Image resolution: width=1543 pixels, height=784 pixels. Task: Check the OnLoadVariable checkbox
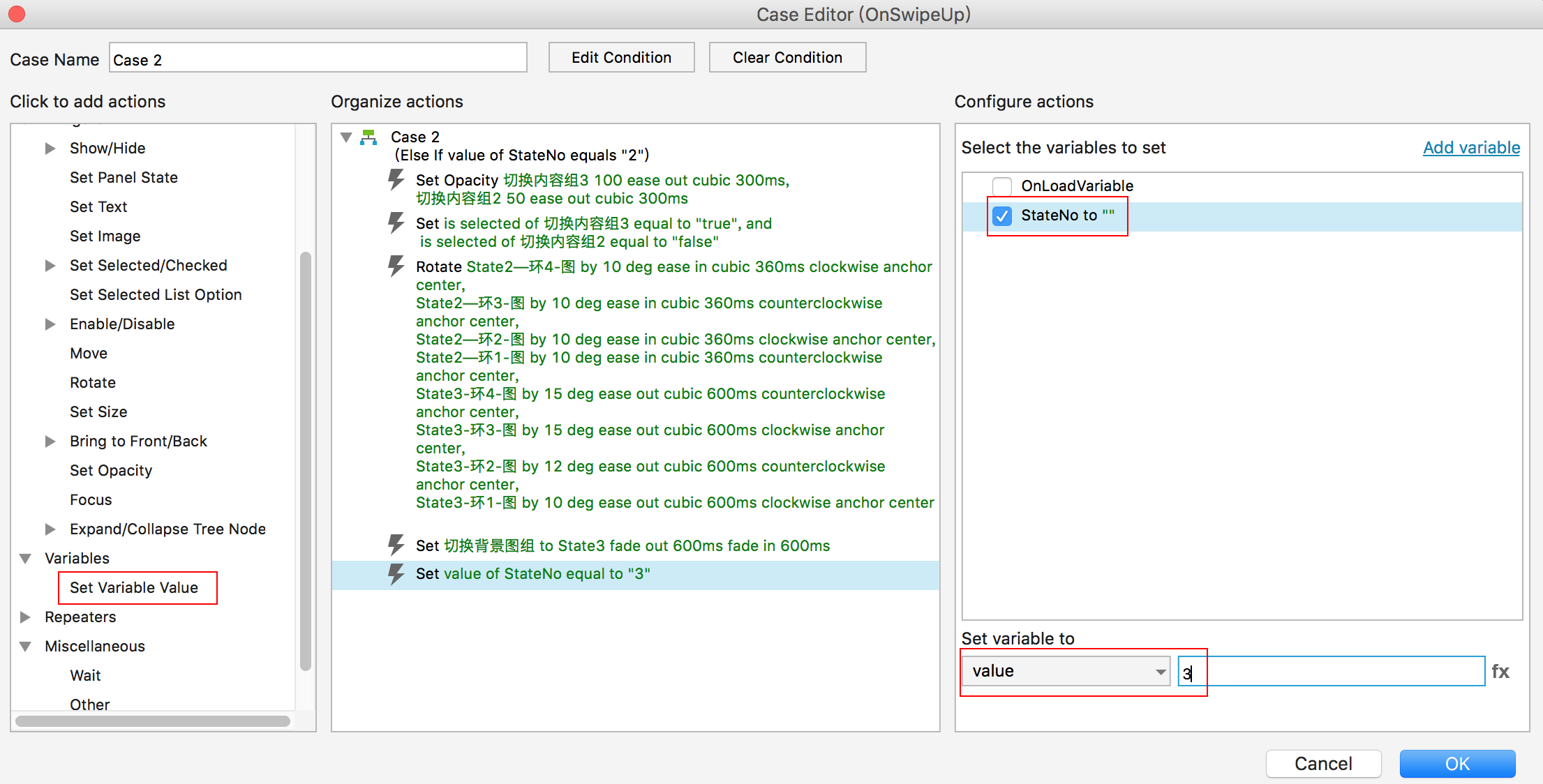1002,186
